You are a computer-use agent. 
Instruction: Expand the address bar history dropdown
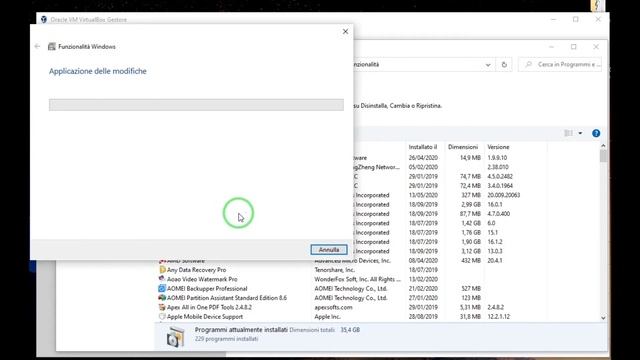pyautogui.click(x=488, y=64)
